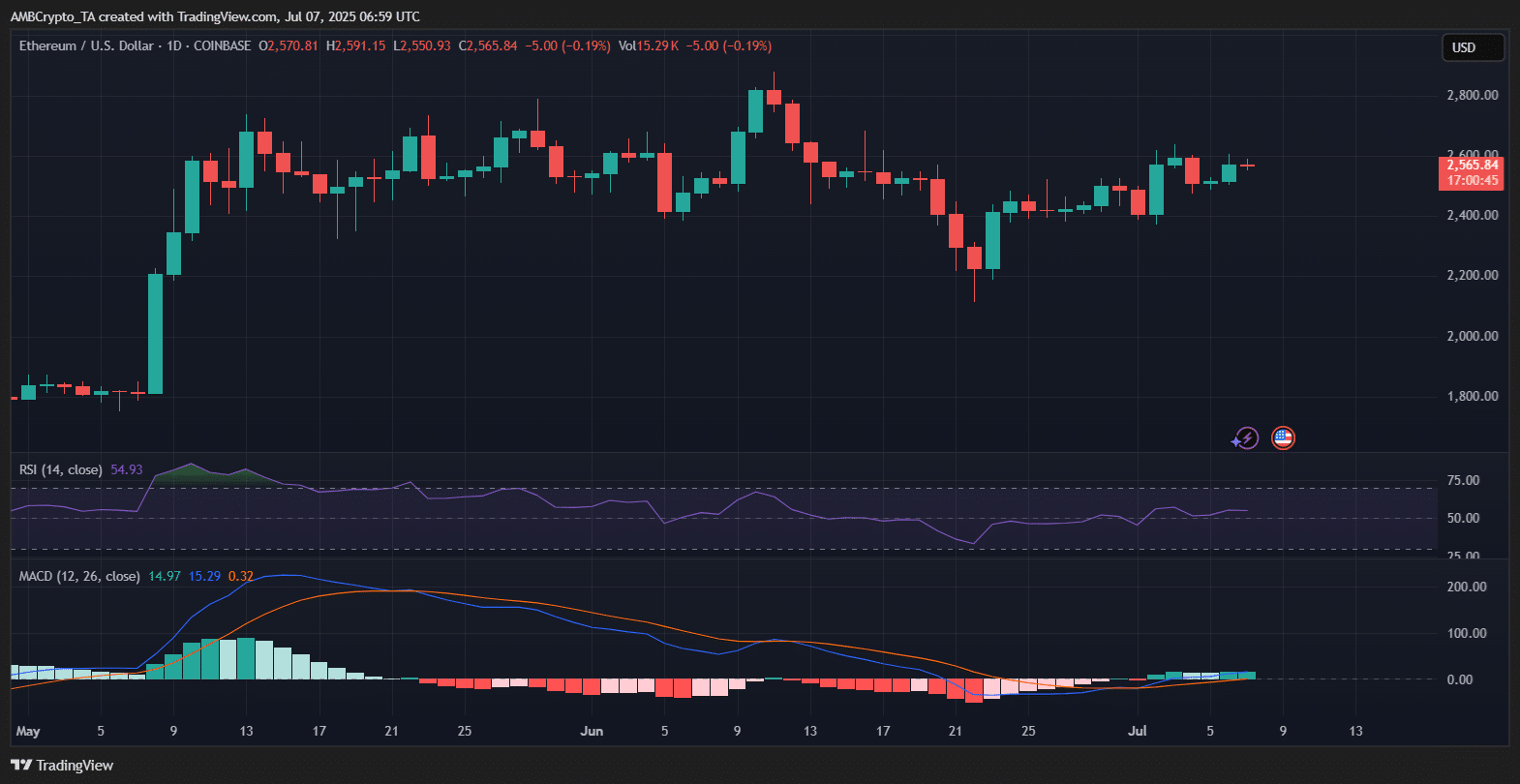Select the Ethereum / U.S. Dollar symbol title
The image size is (1520, 784).
click(86, 45)
